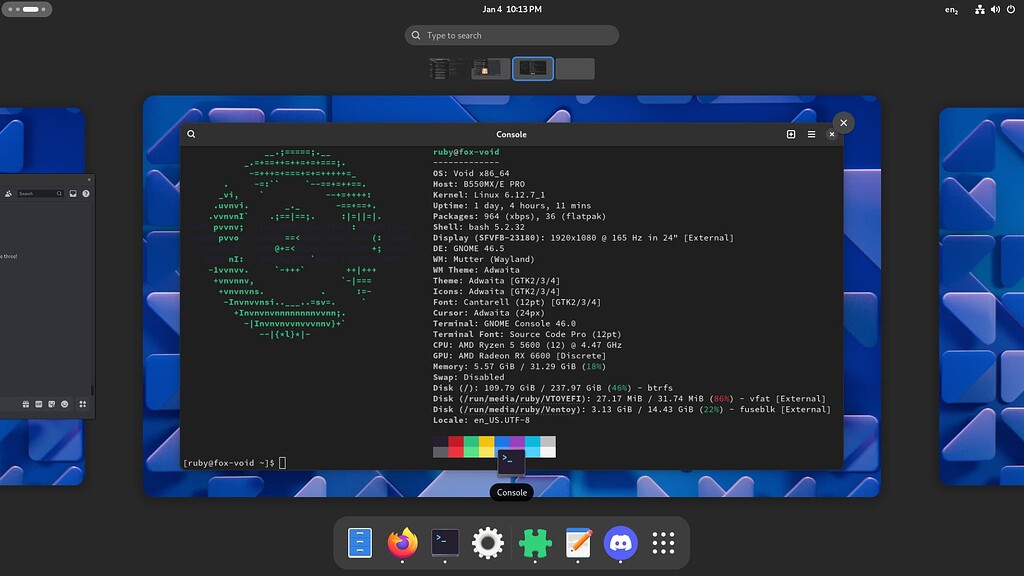The image size is (1024, 576).
Task: Open a new tab in Console
Action: click(x=791, y=134)
